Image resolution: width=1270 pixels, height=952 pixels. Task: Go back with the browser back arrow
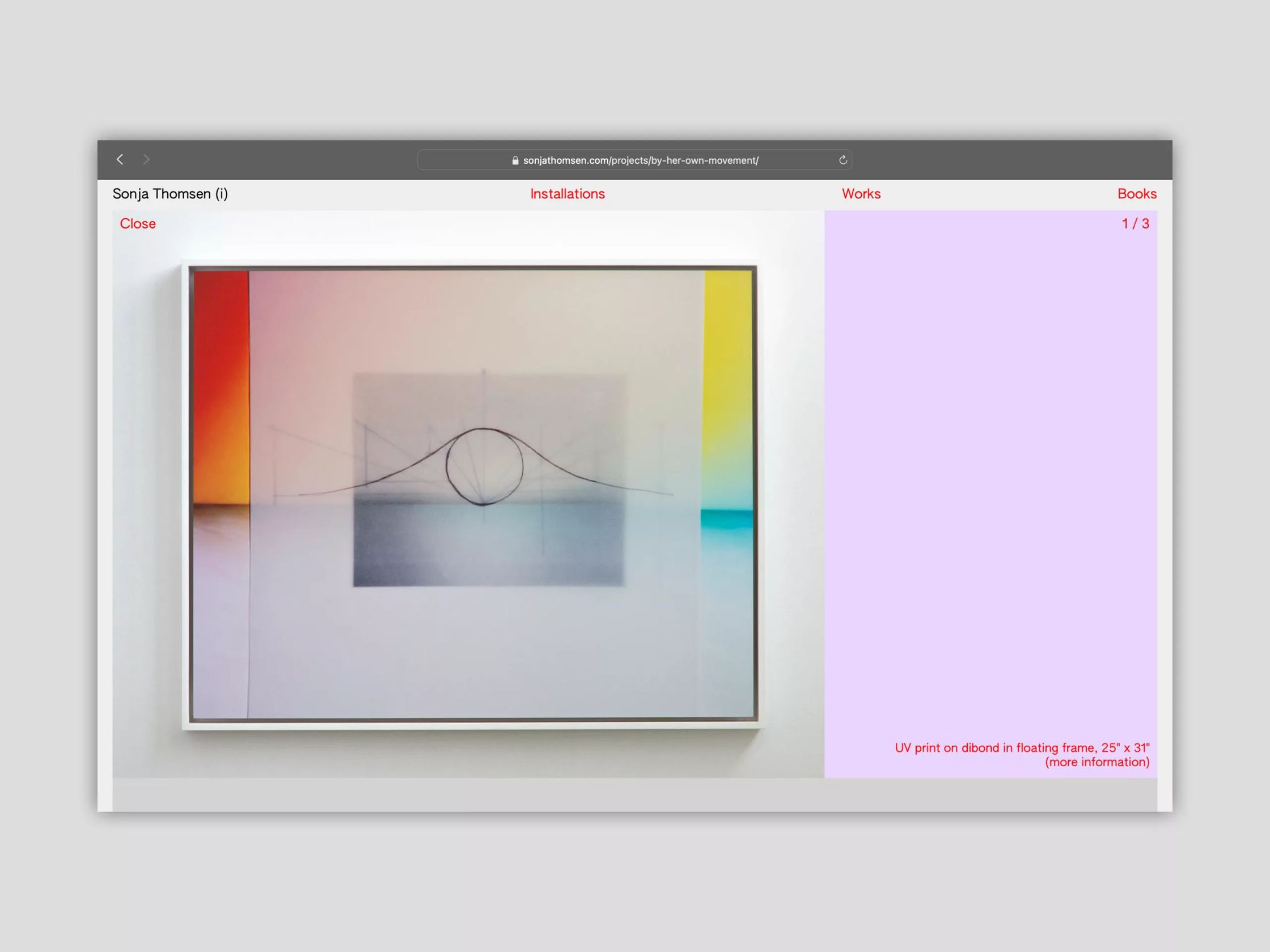click(120, 160)
